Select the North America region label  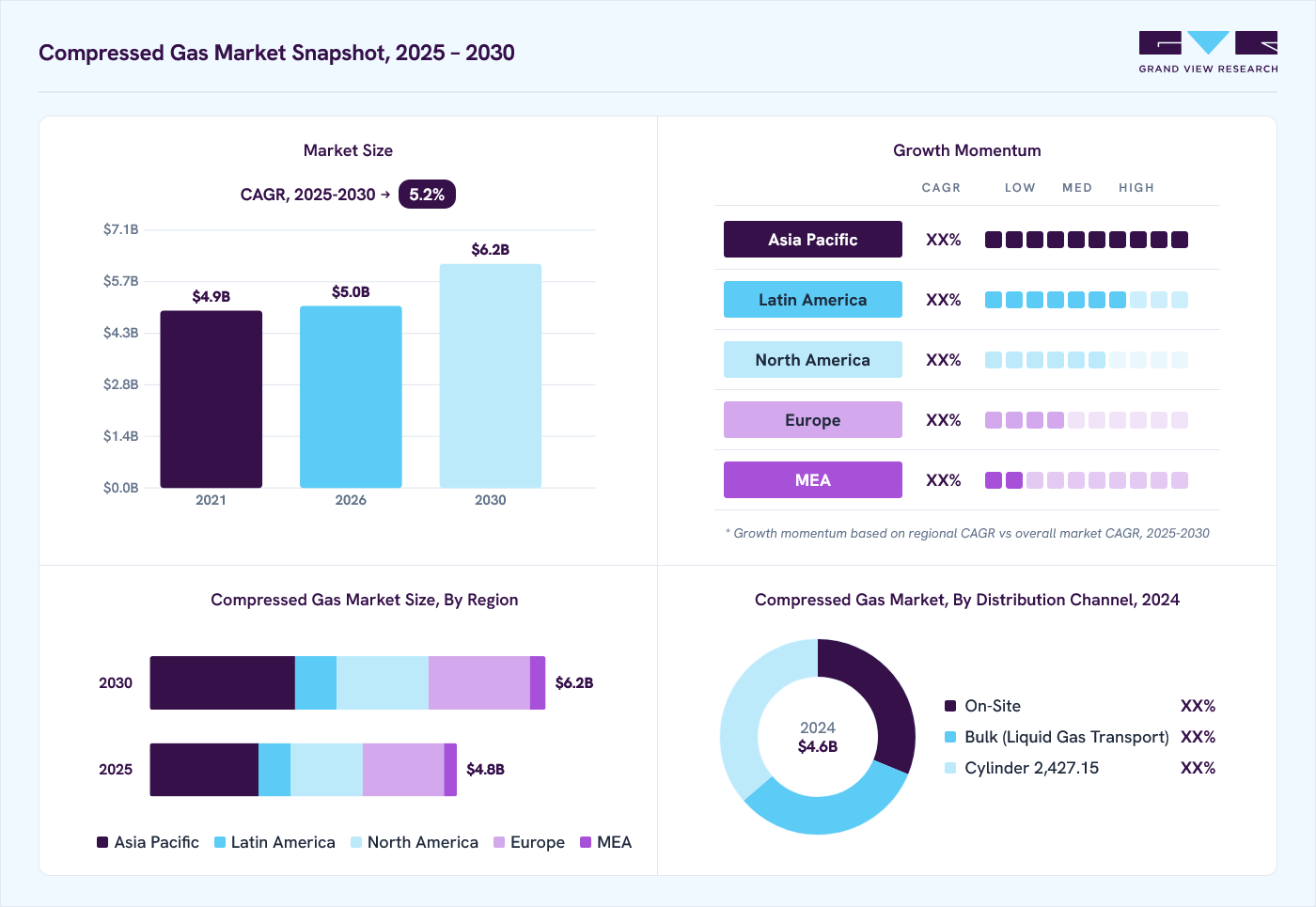click(813, 360)
